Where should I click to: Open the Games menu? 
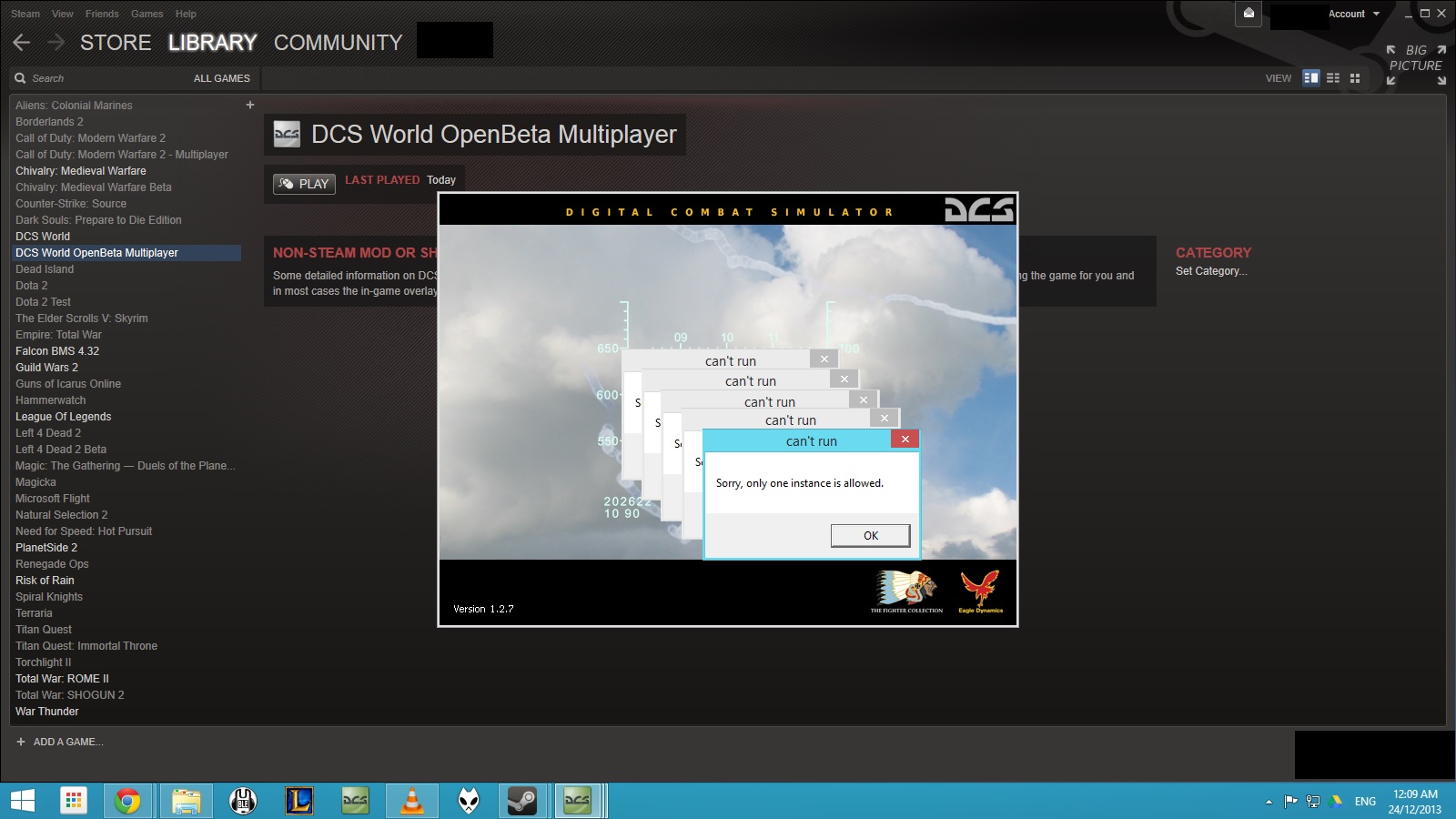147,14
